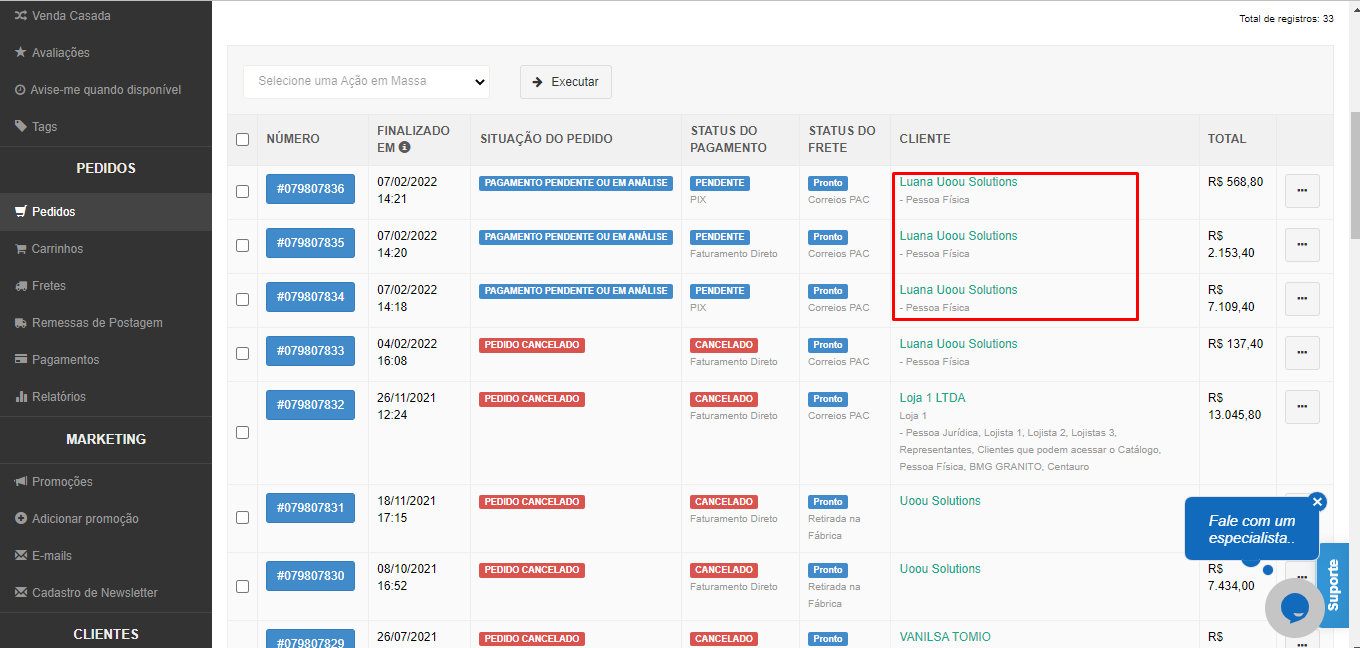Click the shuffle icon beside Venda Casada

coord(21,16)
